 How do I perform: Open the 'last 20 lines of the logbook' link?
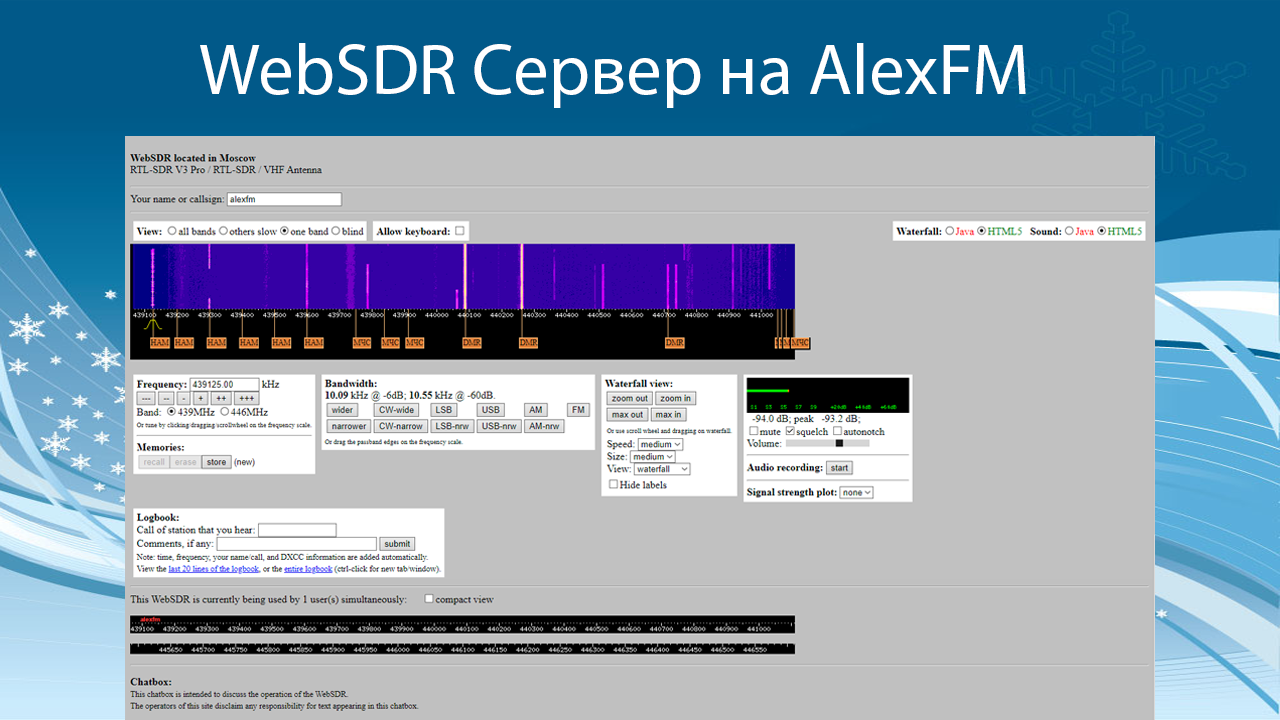[213, 569]
